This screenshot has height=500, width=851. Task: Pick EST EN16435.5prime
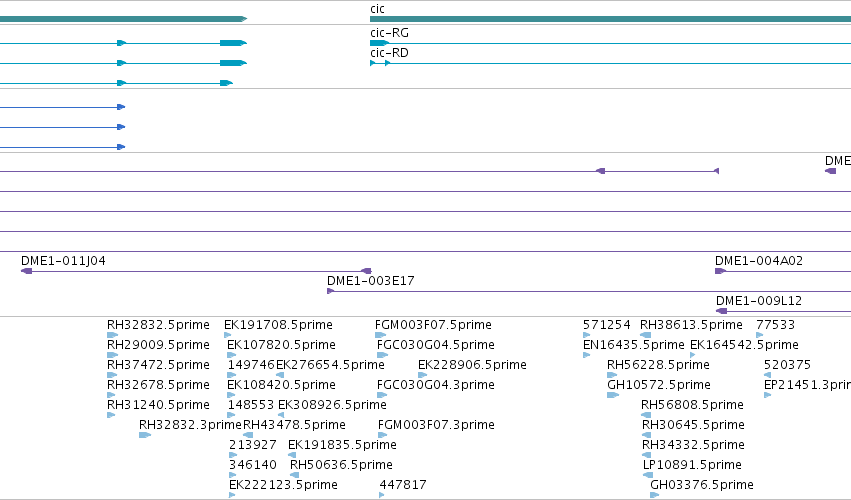[x=633, y=345]
